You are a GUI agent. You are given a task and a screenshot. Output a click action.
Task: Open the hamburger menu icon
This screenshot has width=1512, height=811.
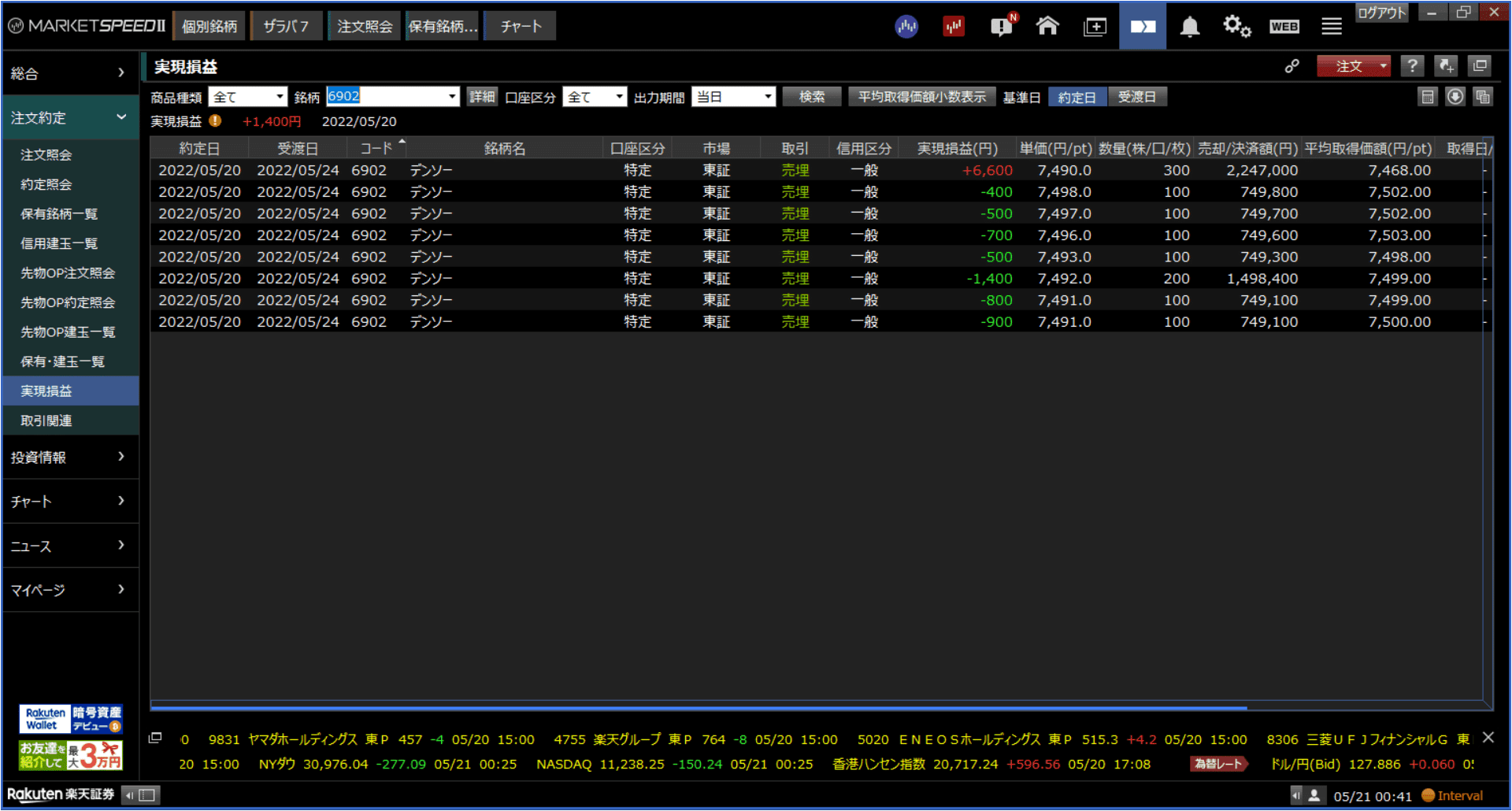[x=1332, y=27]
